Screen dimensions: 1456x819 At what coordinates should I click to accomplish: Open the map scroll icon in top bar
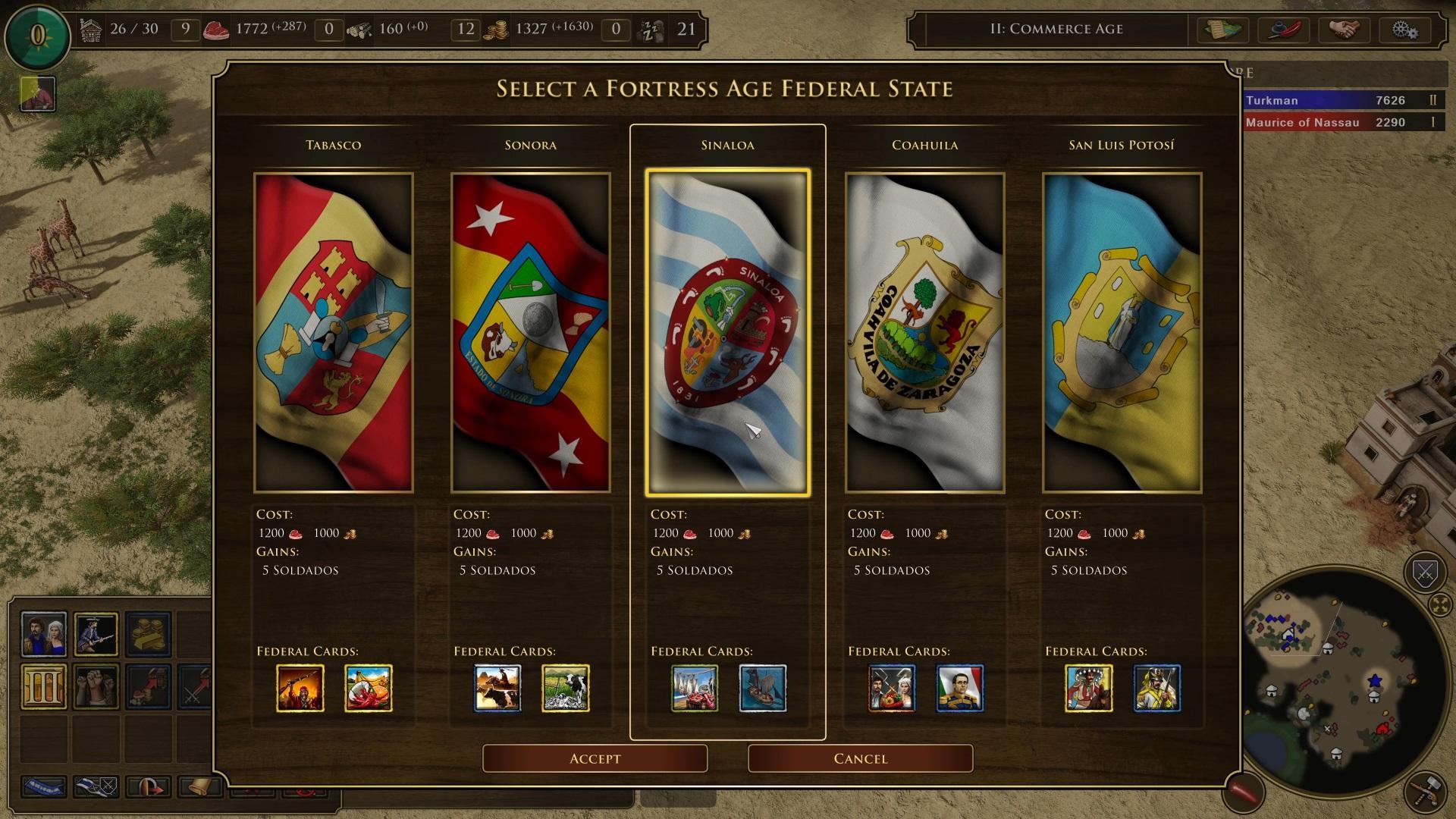[x=1223, y=30]
